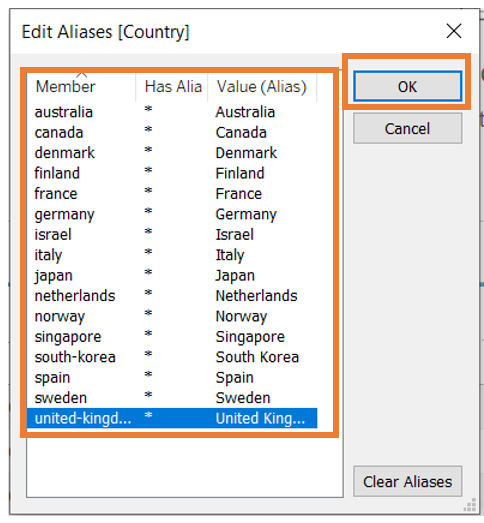Click the resize grip at dialog corner
The height and width of the screenshot is (523, 484).
coord(470,505)
